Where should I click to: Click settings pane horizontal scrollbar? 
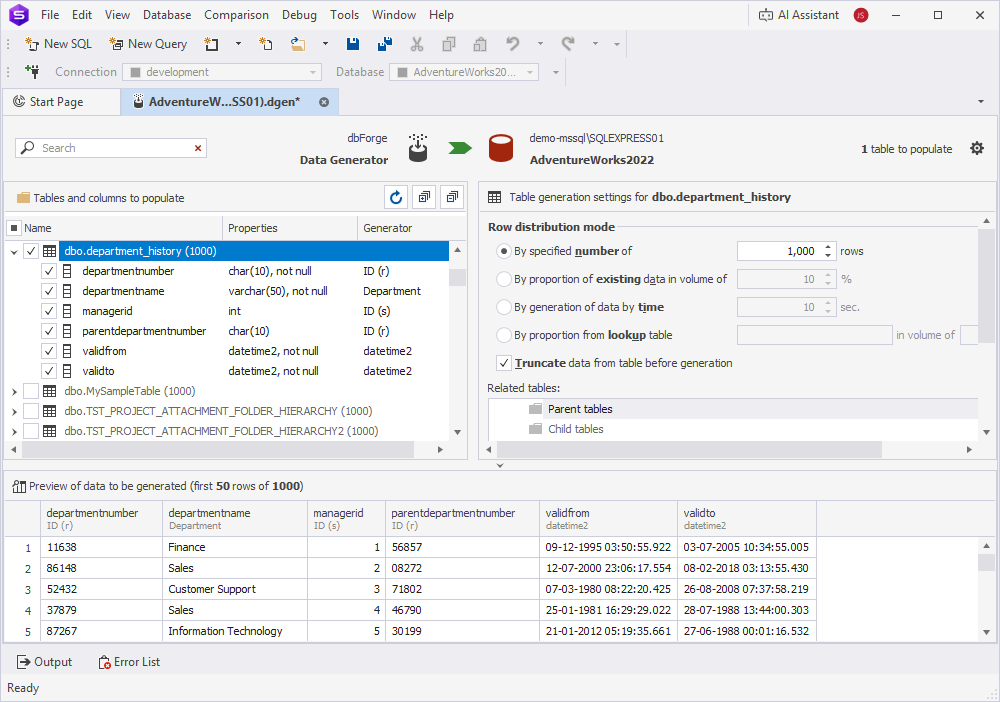click(x=689, y=450)
